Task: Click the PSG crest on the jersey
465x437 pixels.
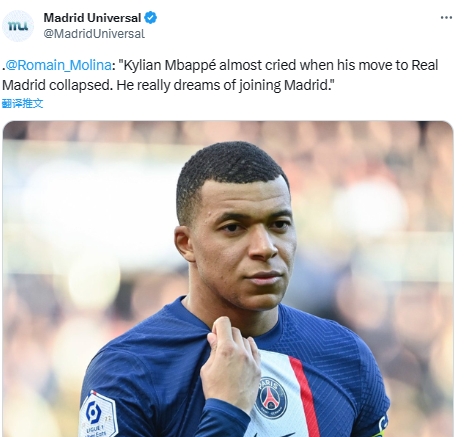Action: pyautogui.click(x=271, y=397)
